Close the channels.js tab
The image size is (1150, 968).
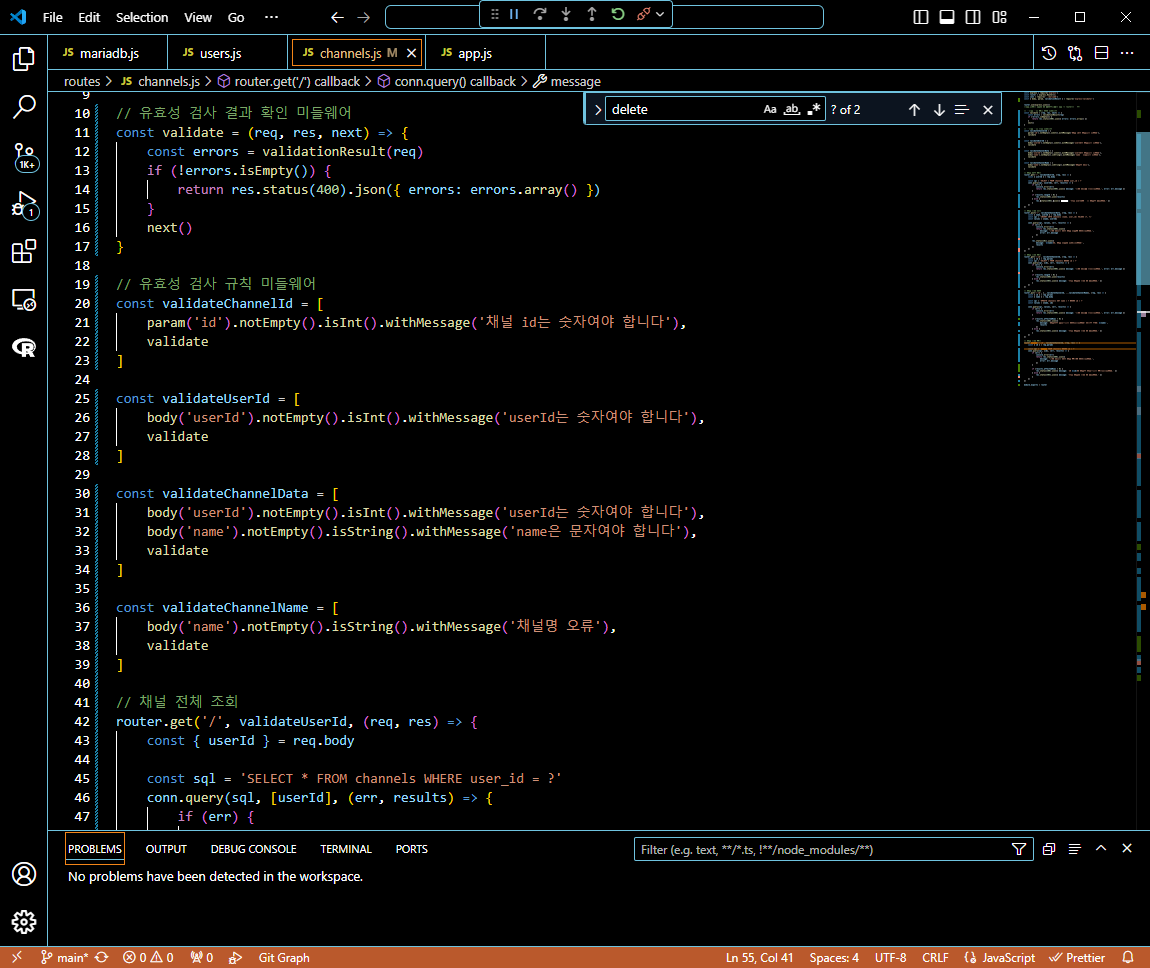click(411, 53)
